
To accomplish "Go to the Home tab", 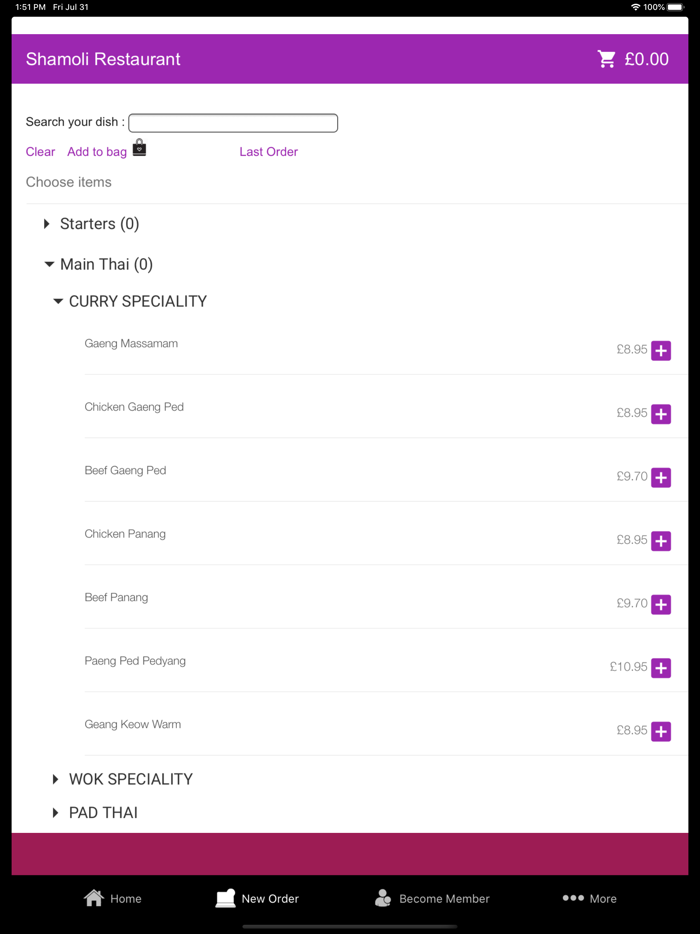I will (x=113, y=898).
